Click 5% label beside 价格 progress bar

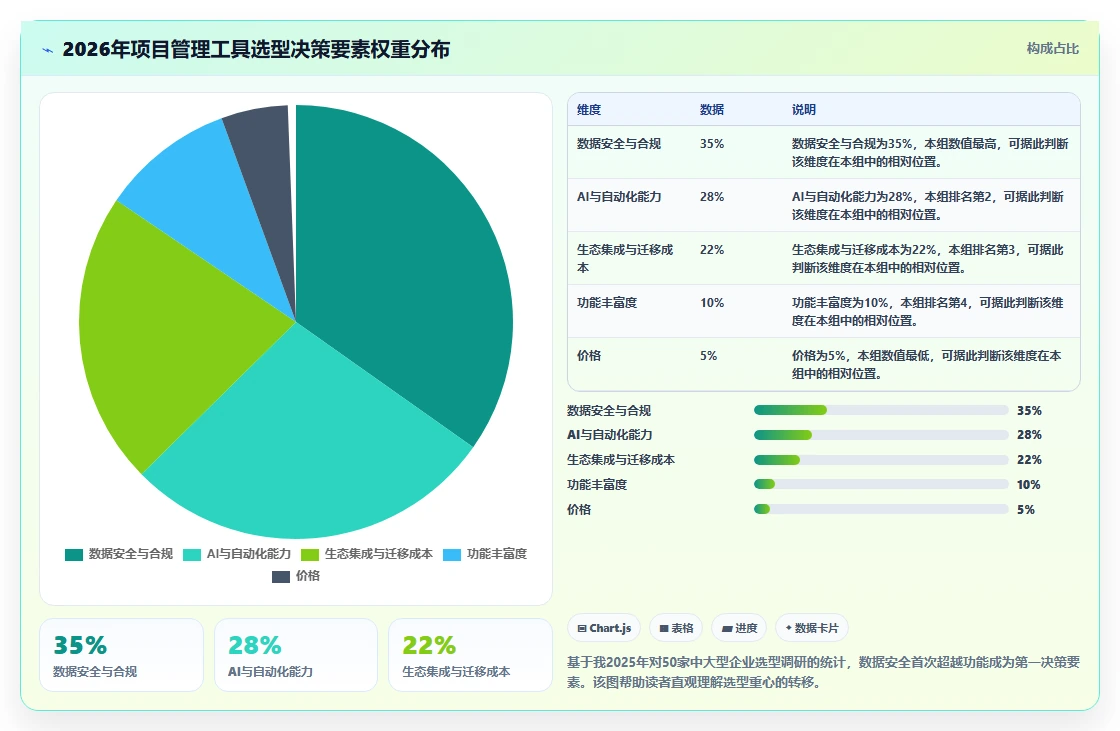tap(1026, 509)
